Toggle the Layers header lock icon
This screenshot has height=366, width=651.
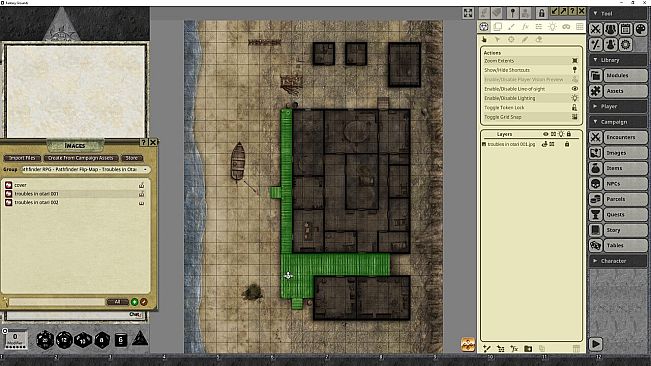click(x=569, y=134)
